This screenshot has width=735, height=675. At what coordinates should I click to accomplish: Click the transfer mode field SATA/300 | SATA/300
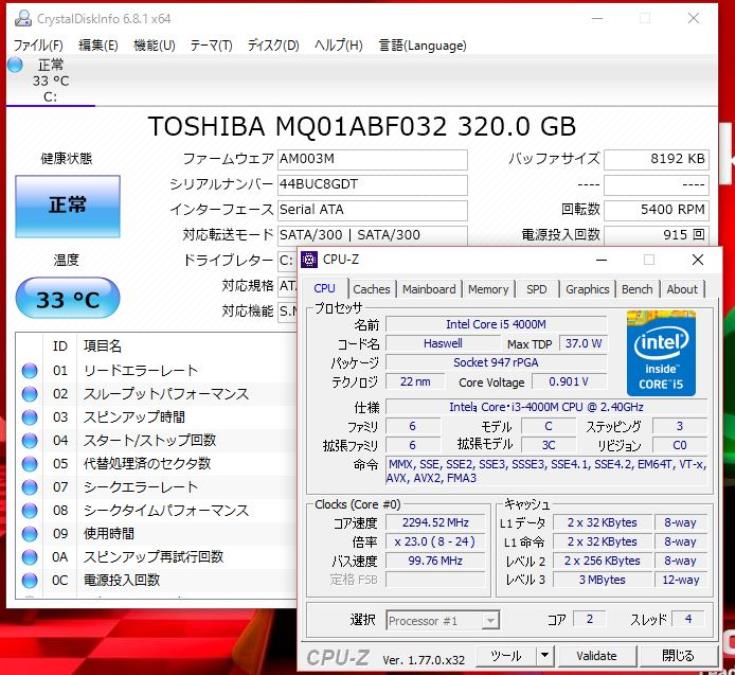pos(372,235)
